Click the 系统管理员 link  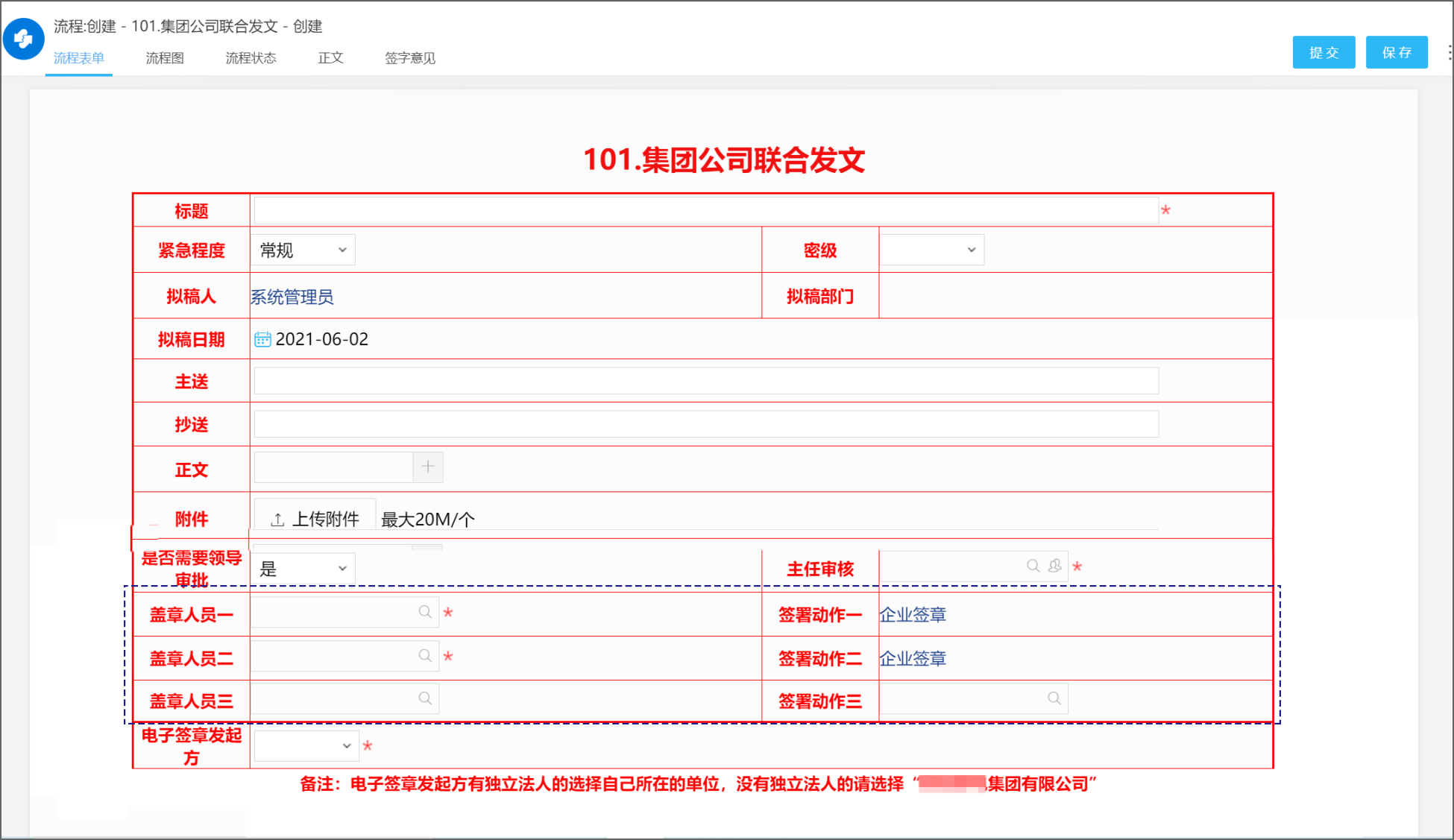coord(292,297)
